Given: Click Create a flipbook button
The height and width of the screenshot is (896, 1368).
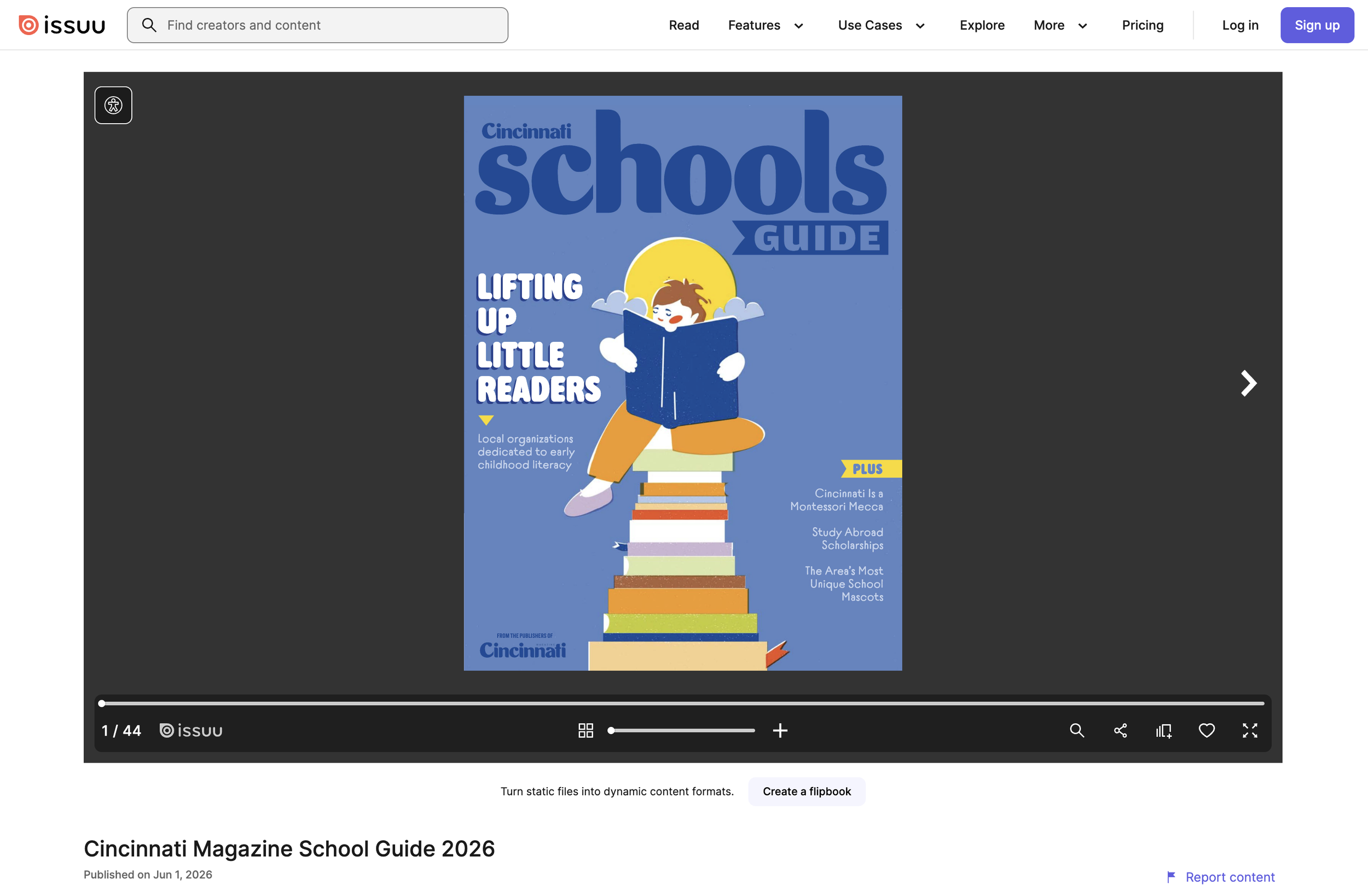Looking at the screenshot, I should pyautogui.click(x=807, y=792).
